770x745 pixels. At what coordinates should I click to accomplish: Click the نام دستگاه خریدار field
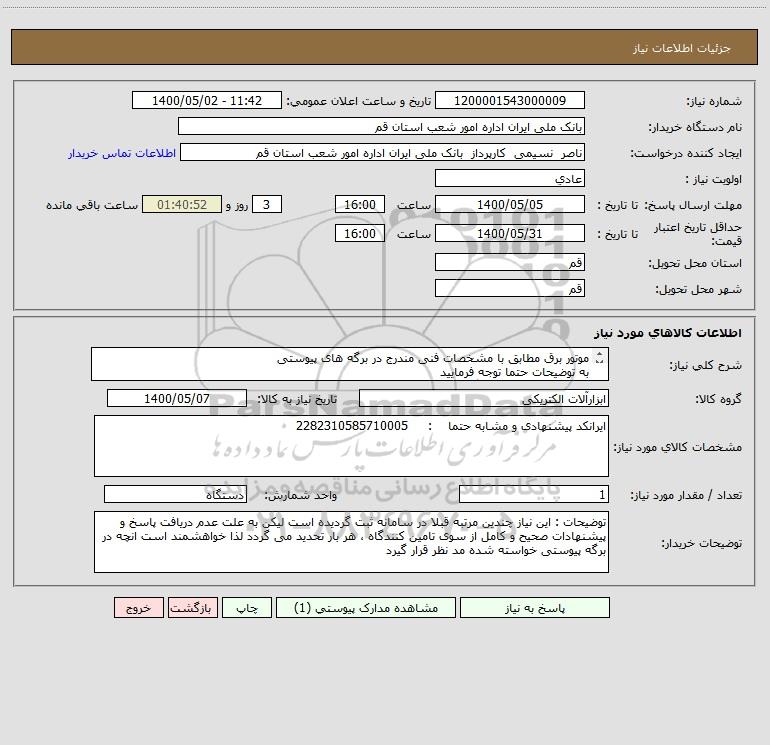tap(381, 126)
